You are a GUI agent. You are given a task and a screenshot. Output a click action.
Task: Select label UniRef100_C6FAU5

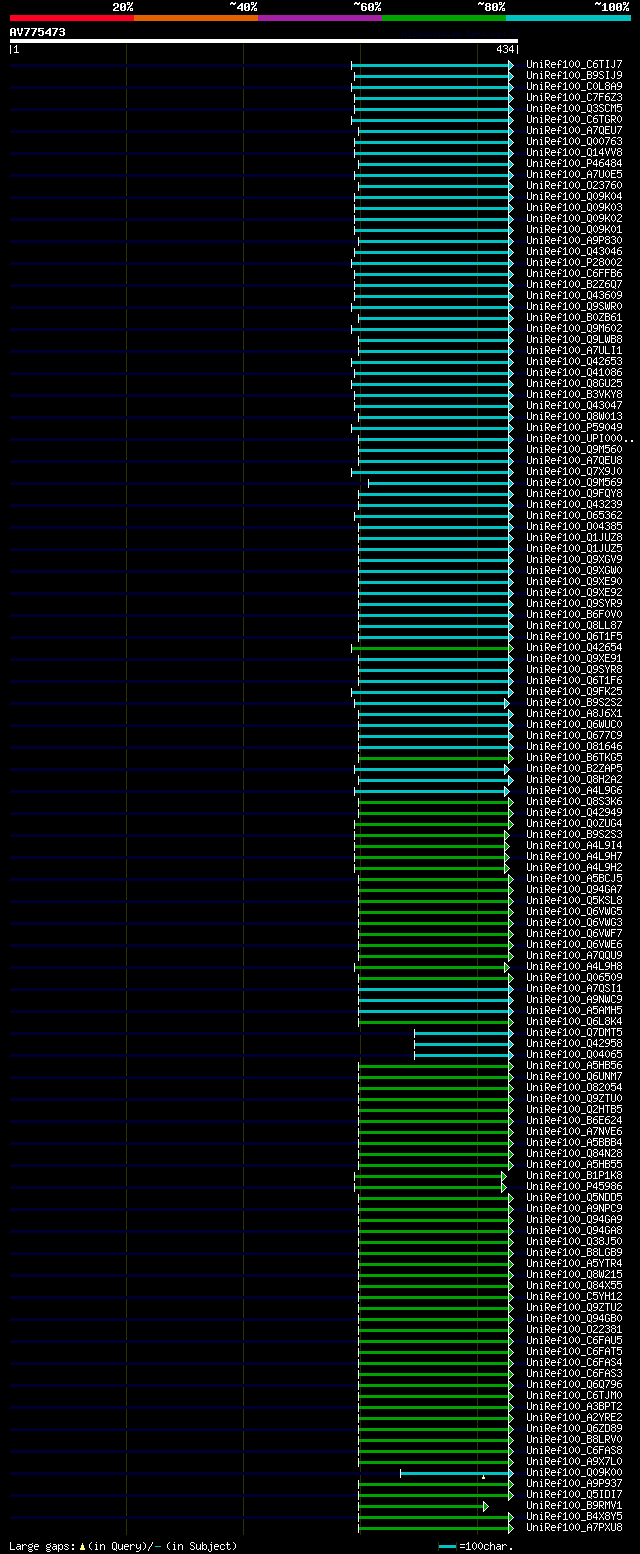point(574,1340)
